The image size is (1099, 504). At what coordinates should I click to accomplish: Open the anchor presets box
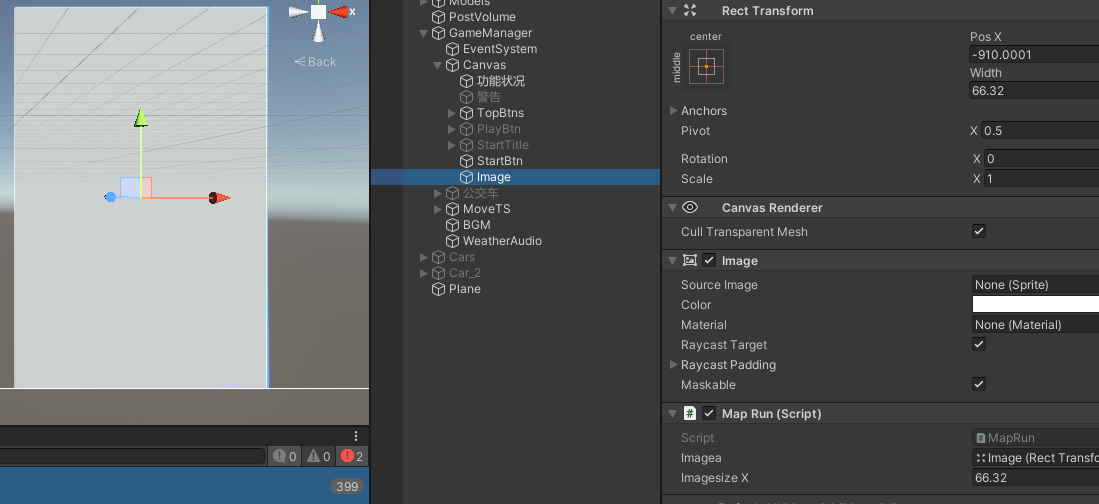(x=706, y=67)
